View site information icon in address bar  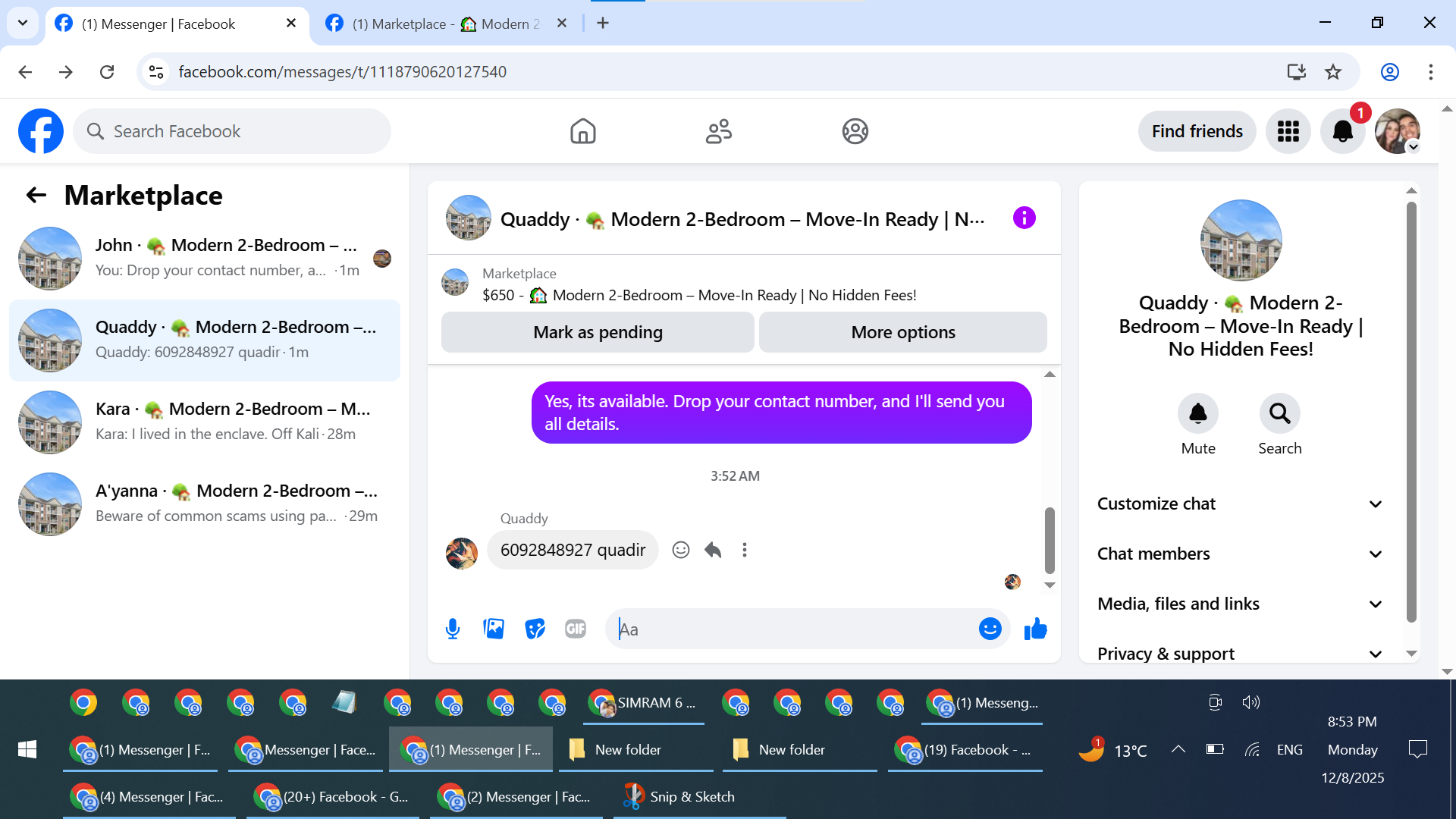pyautogui.click(x=156, y=72)
